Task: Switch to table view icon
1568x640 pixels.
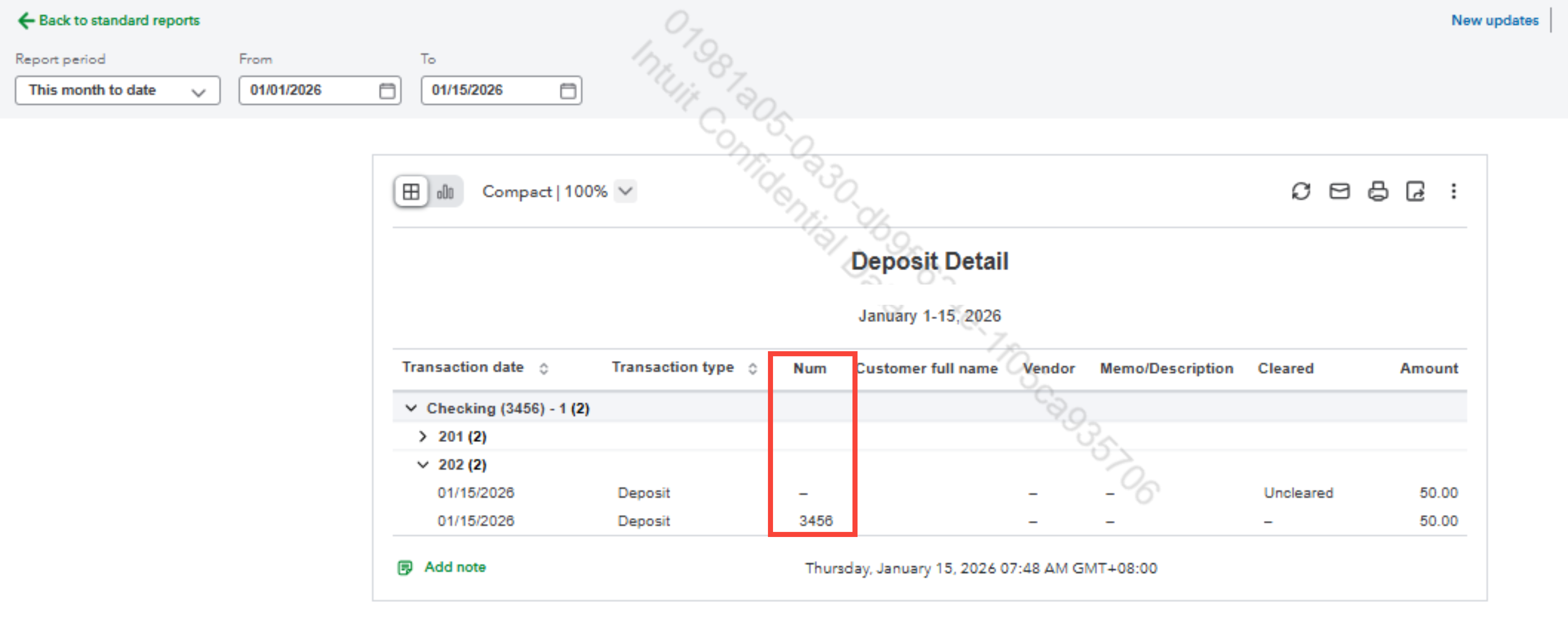Action: [x=411, y=192]
